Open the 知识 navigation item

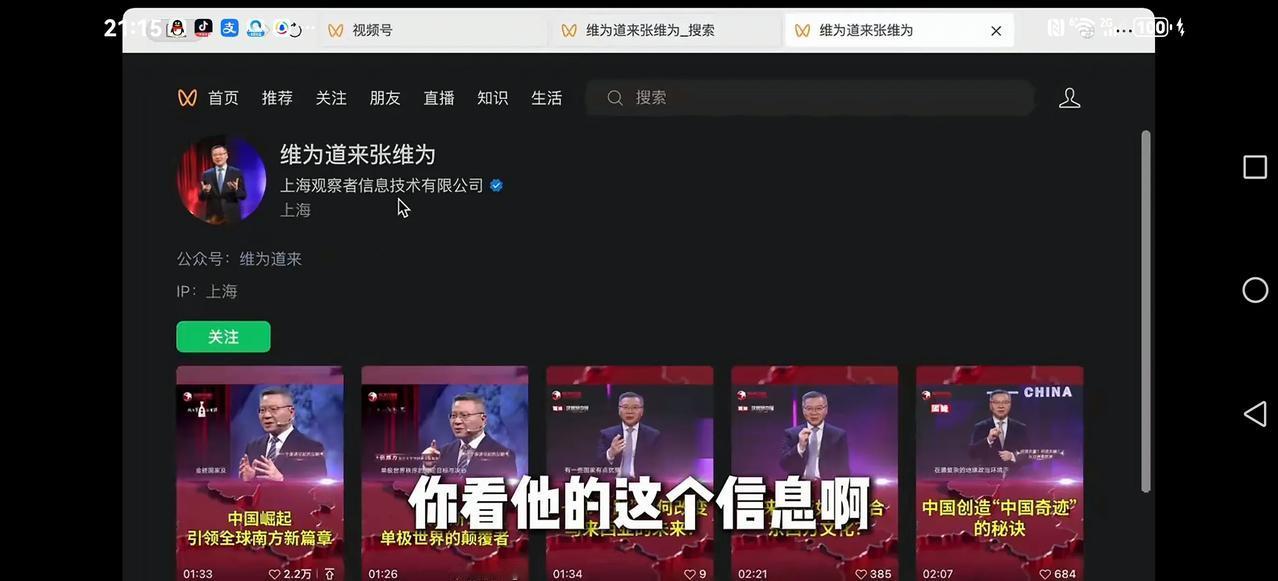(493, 98)
